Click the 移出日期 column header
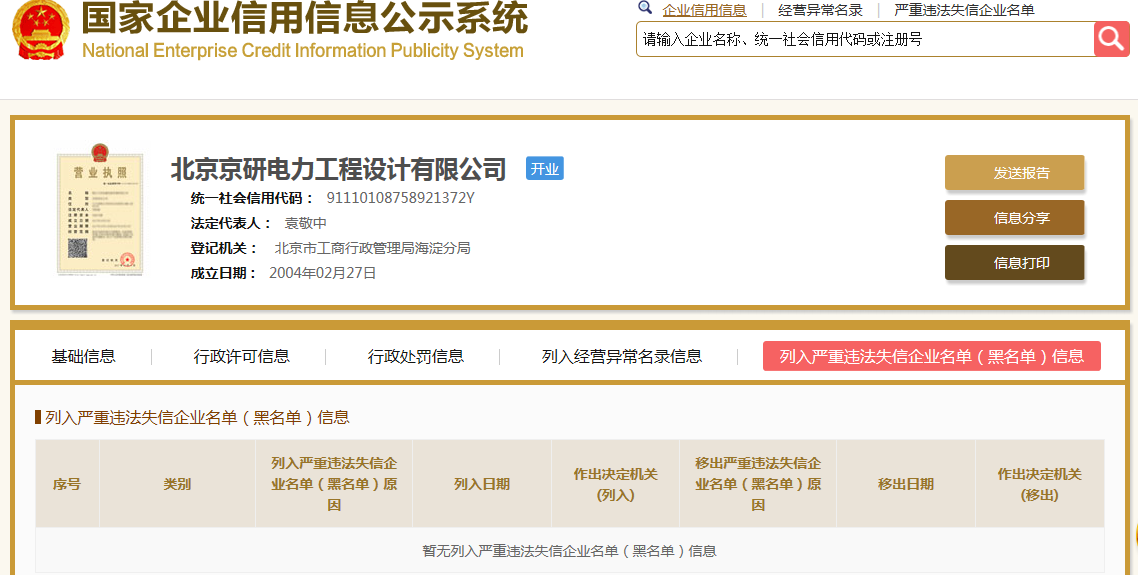 (906, 484)
